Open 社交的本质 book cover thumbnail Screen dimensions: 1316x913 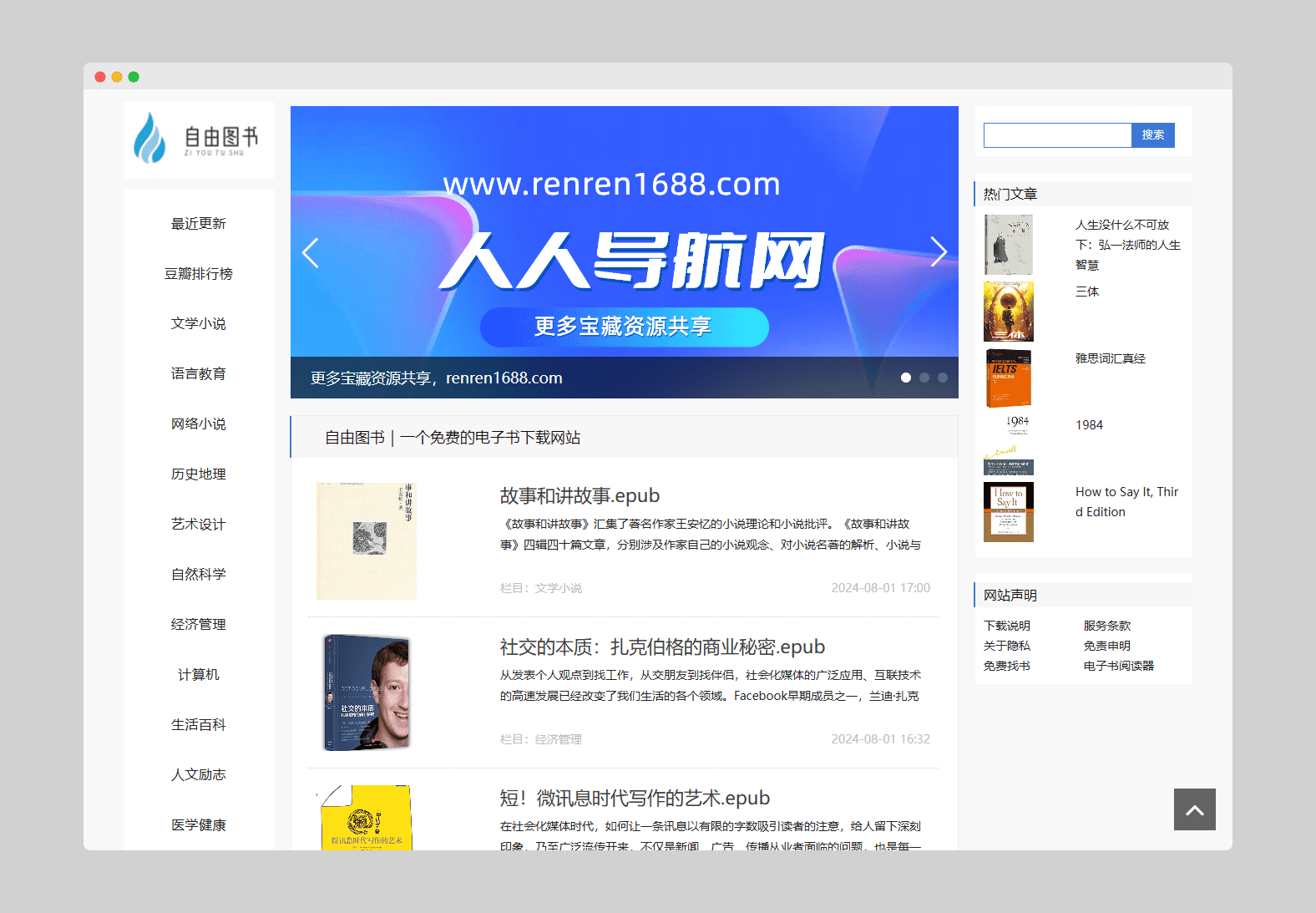tap(367, 692)
